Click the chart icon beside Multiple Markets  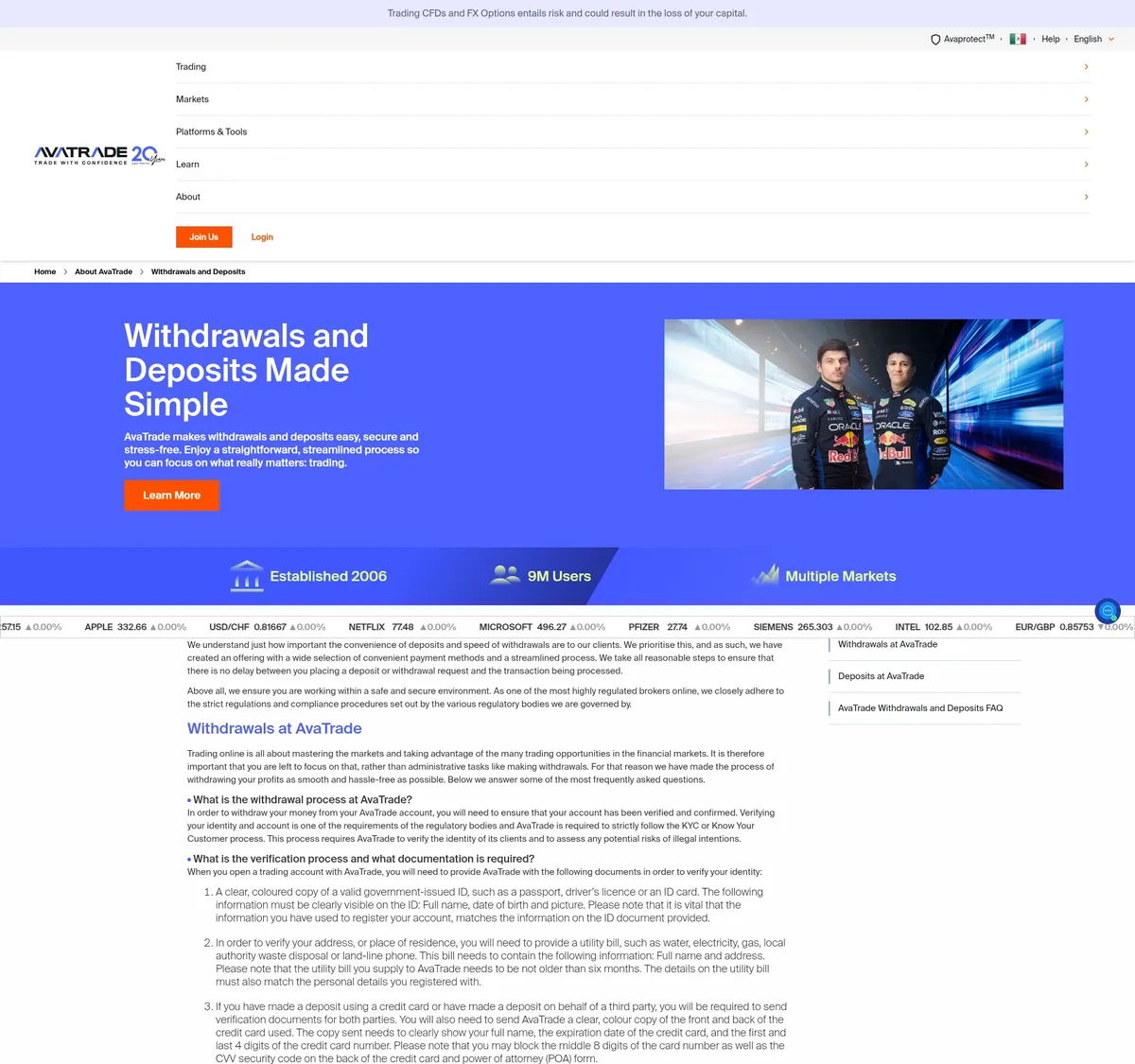tap(764, 574)
